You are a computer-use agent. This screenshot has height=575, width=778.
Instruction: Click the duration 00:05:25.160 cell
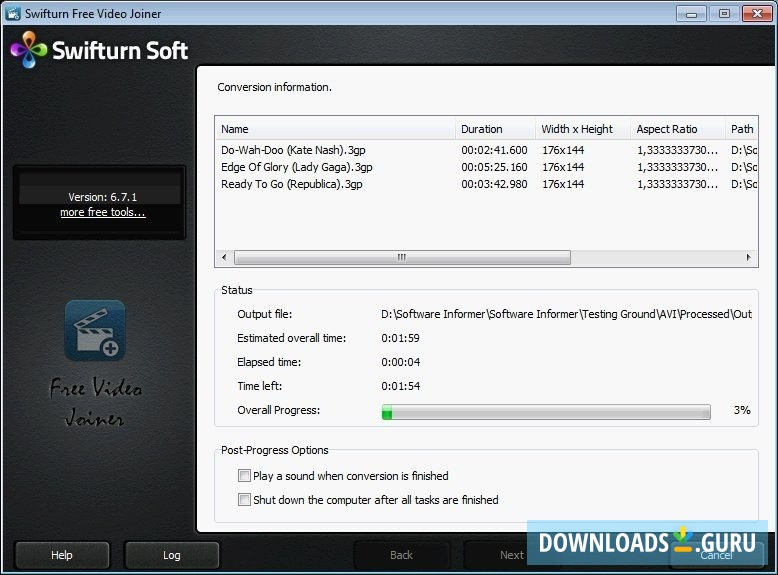(x=494, y=167)
